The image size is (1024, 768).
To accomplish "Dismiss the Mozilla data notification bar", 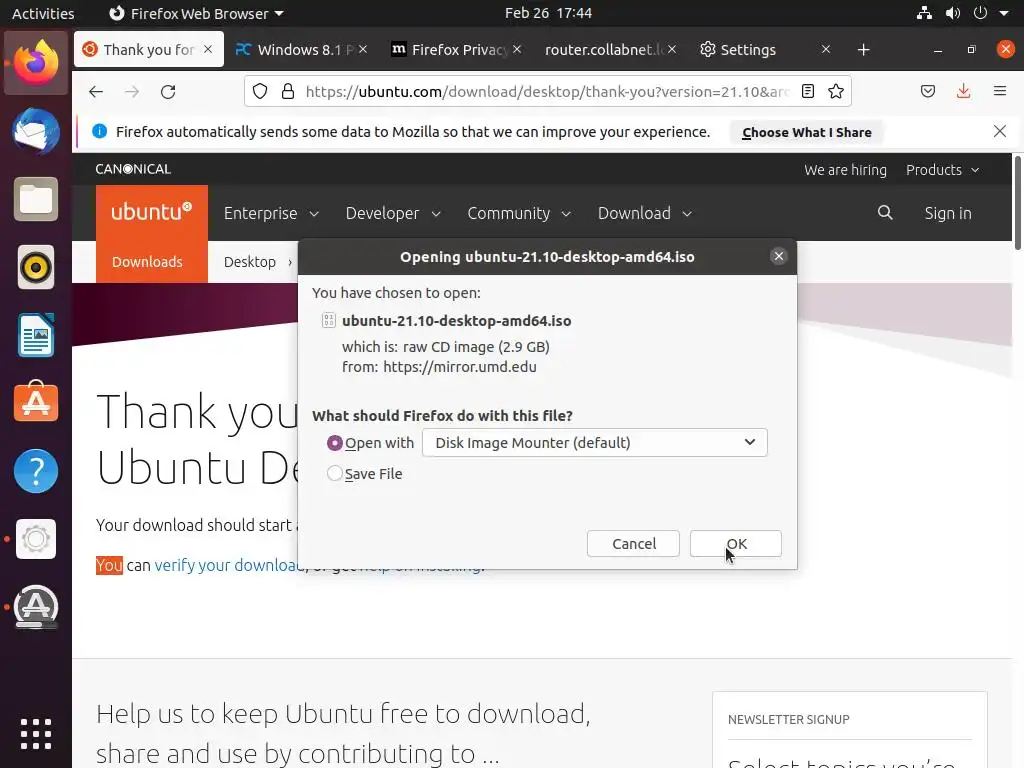I will [999, 131].
